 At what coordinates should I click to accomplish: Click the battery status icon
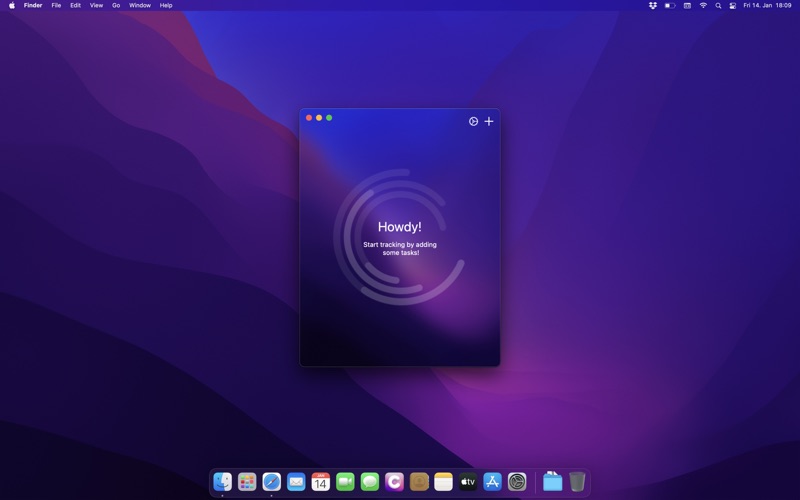pos(670,6)
